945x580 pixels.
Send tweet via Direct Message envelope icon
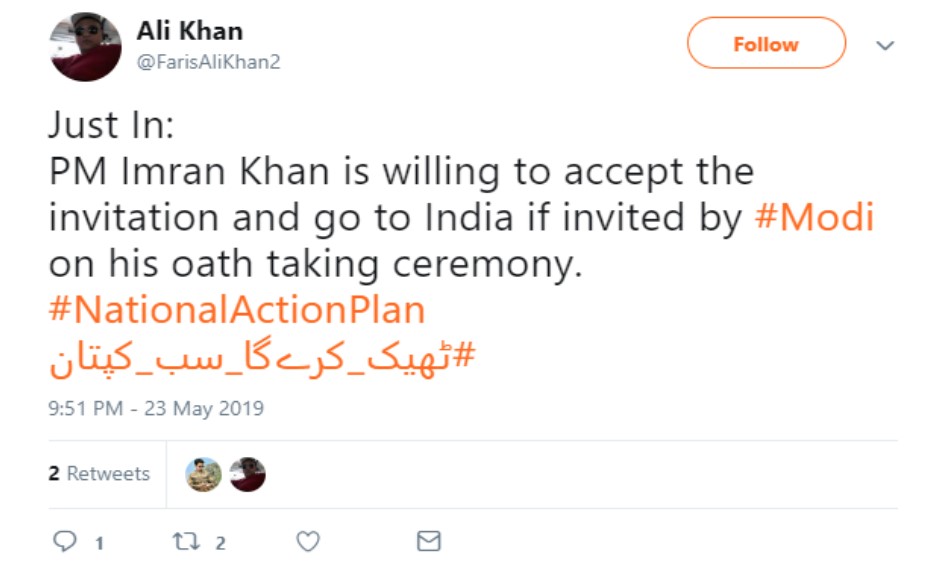tap(428, 541)
